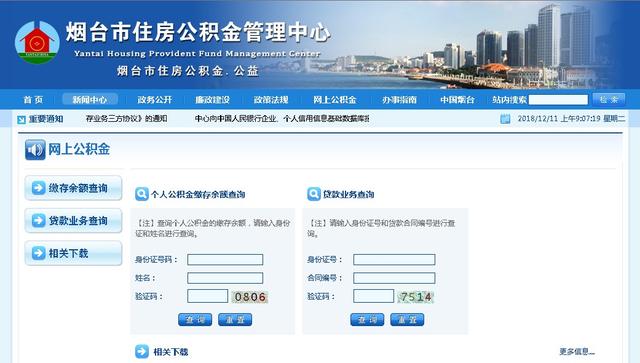Image resolution: width=640 pixels, height=363 pixels.
Task: Click the calendar icon beside the date
Action: pos(505,119)
